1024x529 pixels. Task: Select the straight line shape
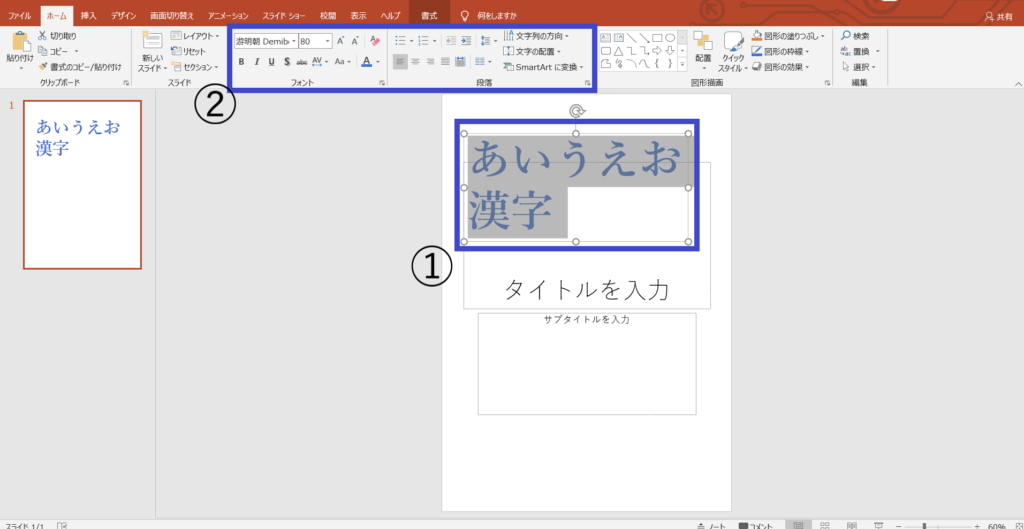(632, 38)
